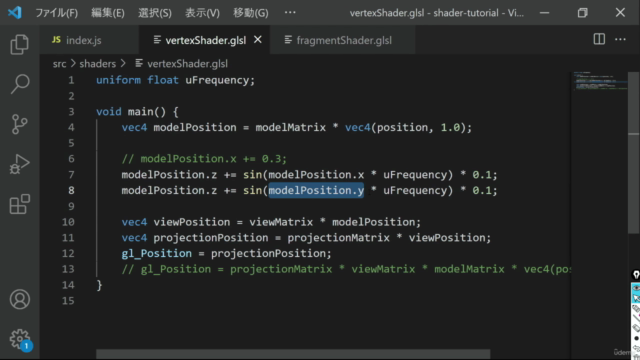Expand the shaders breadcrumb folder
This screenshot has height=360, width=640.
coord(98,64)
